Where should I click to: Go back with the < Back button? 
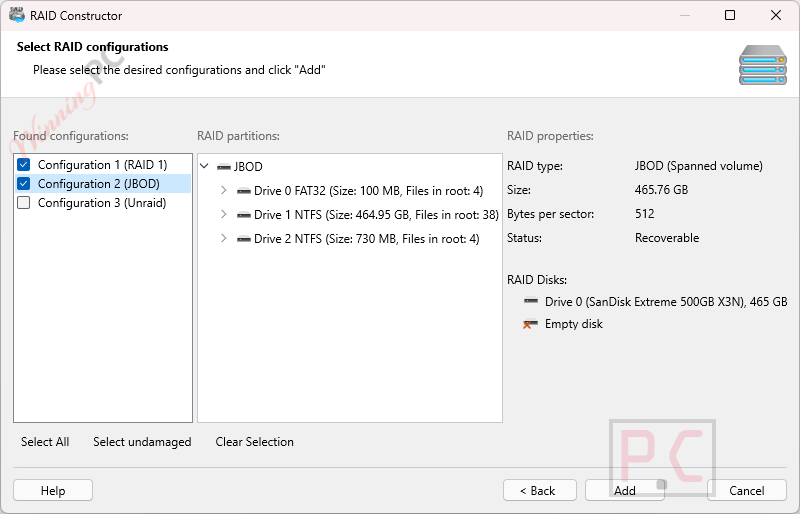click(540, 490)
